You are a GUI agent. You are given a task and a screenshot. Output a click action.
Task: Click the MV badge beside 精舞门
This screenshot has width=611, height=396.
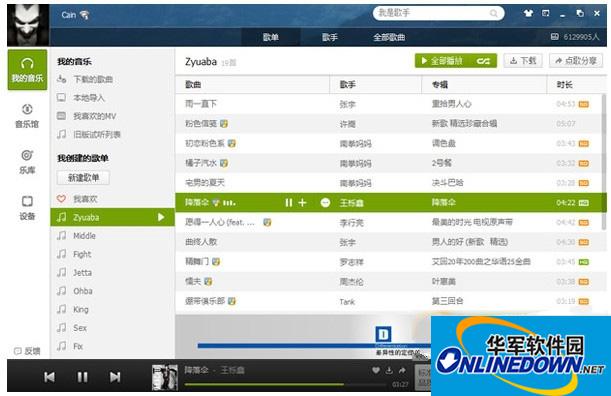coord(216,262)
